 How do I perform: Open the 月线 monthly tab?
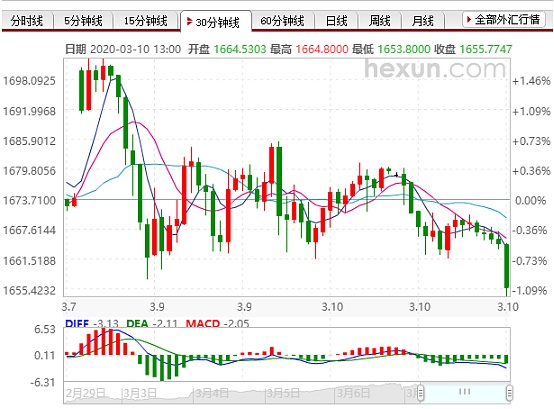423,20
